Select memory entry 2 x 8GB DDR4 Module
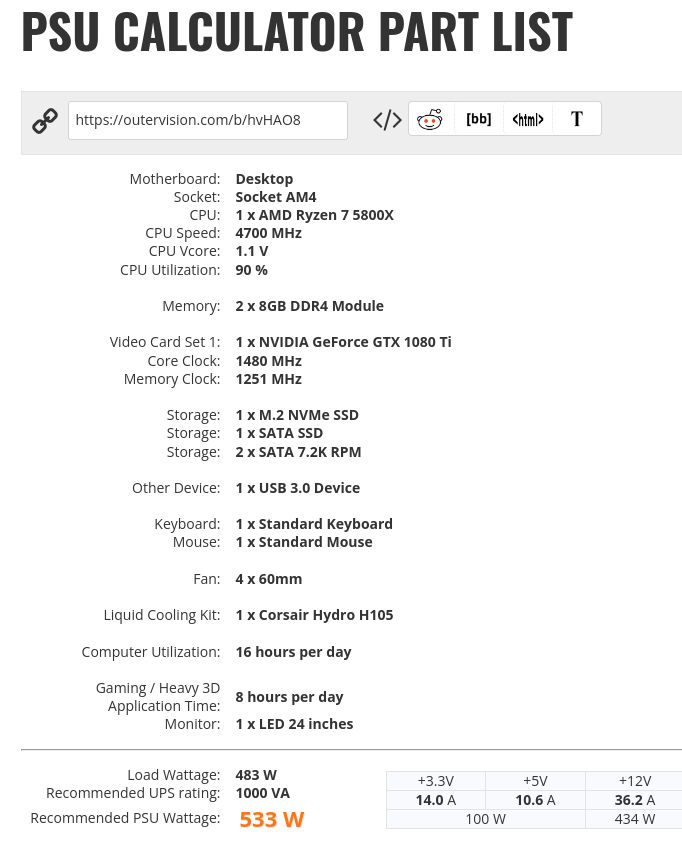 (x=310, y=306)
